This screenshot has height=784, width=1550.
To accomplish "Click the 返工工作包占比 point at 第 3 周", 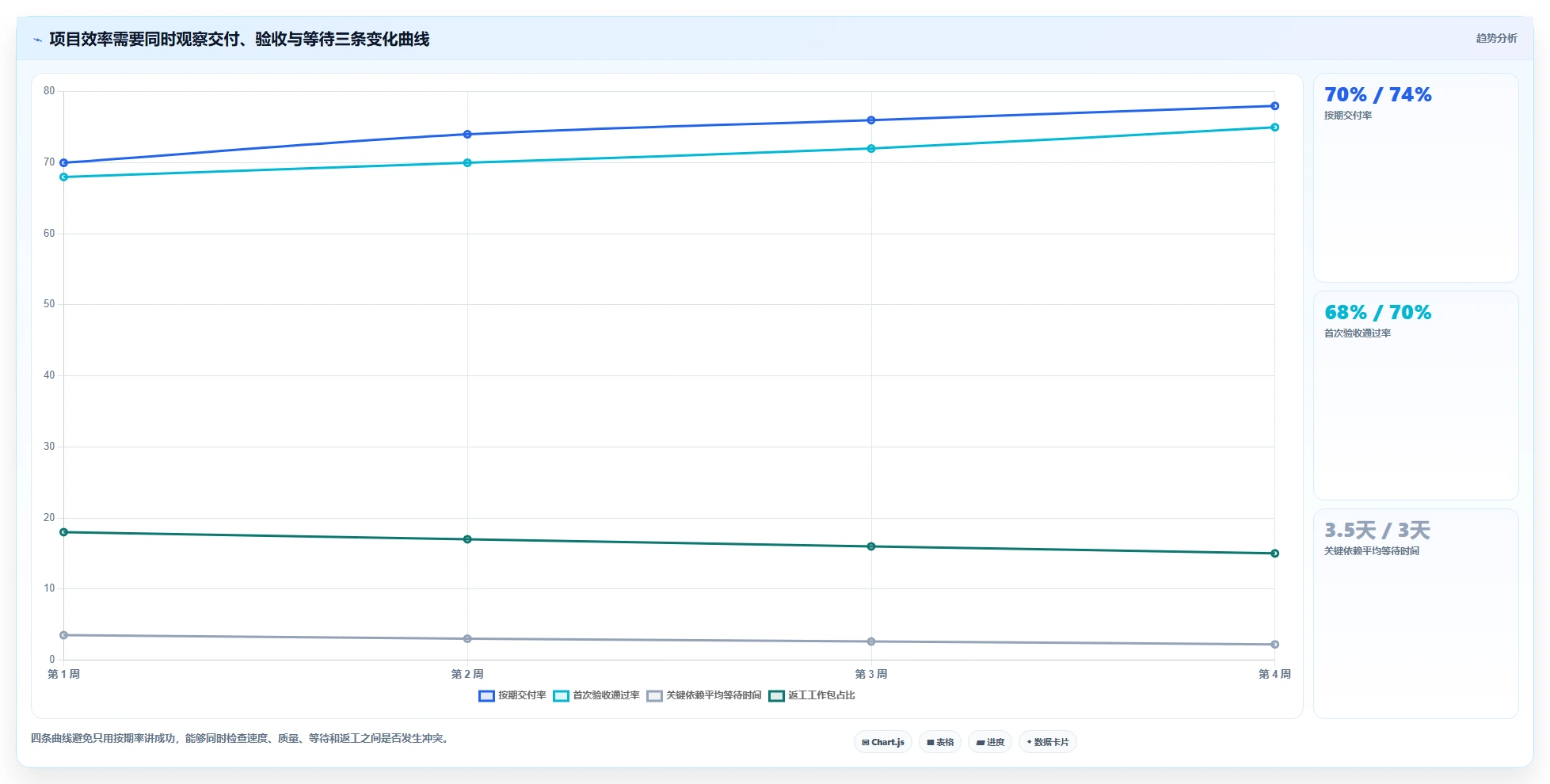I will tap(871, 546).
